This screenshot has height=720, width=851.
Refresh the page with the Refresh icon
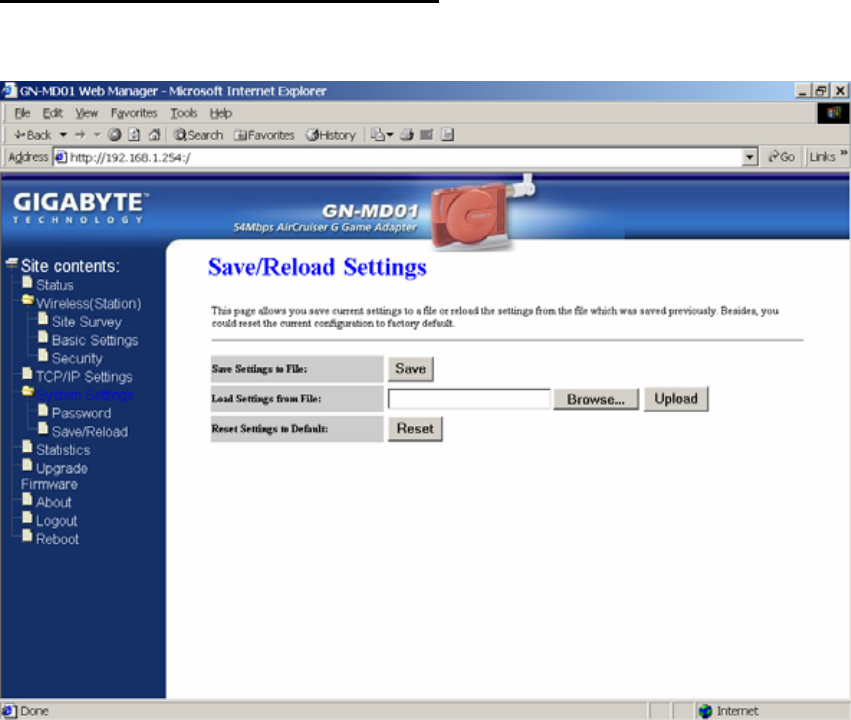(134, 135)
